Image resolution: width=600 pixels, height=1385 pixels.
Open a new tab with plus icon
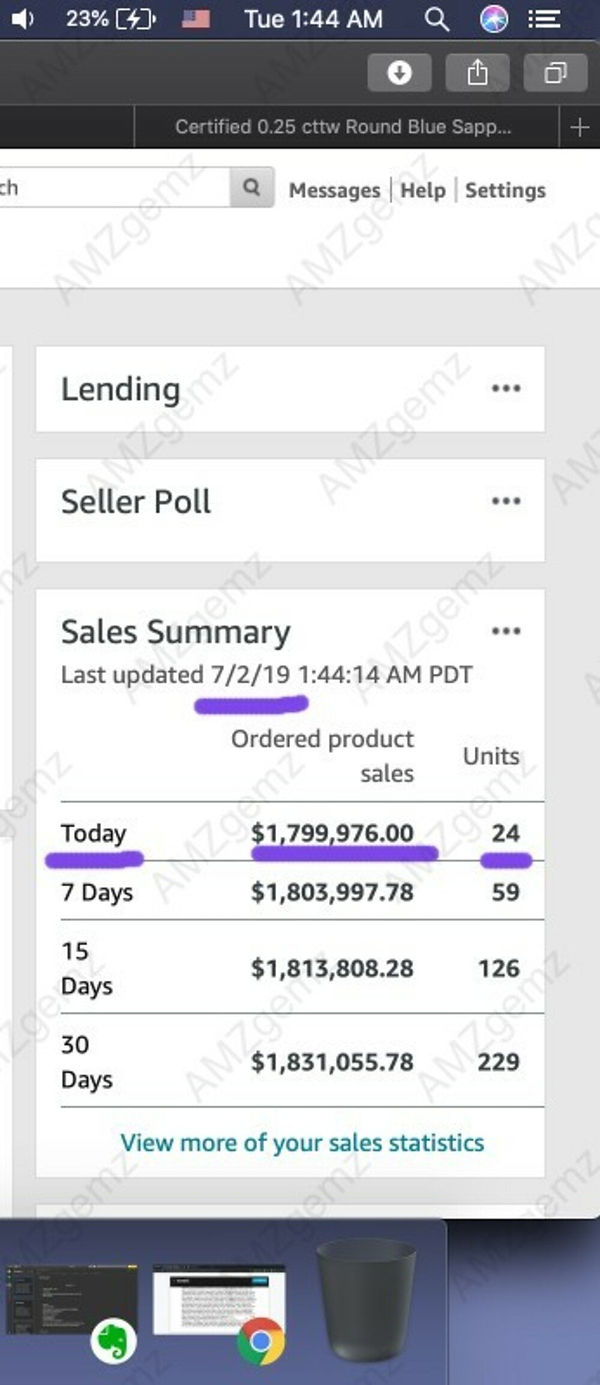pyautogui.click(x=579, y=127)
